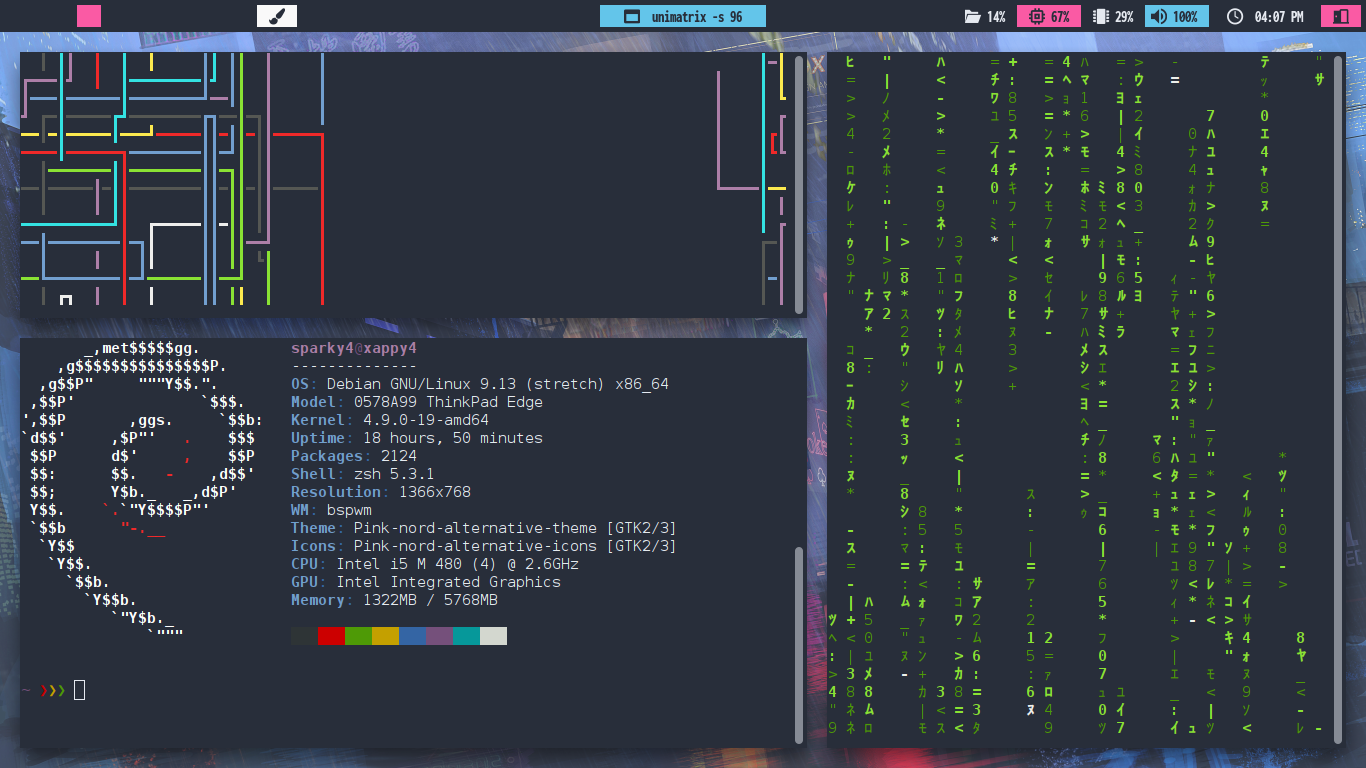Click the green color block in neofetch palette
The image size is (1366, 768).
coord(358,636)
